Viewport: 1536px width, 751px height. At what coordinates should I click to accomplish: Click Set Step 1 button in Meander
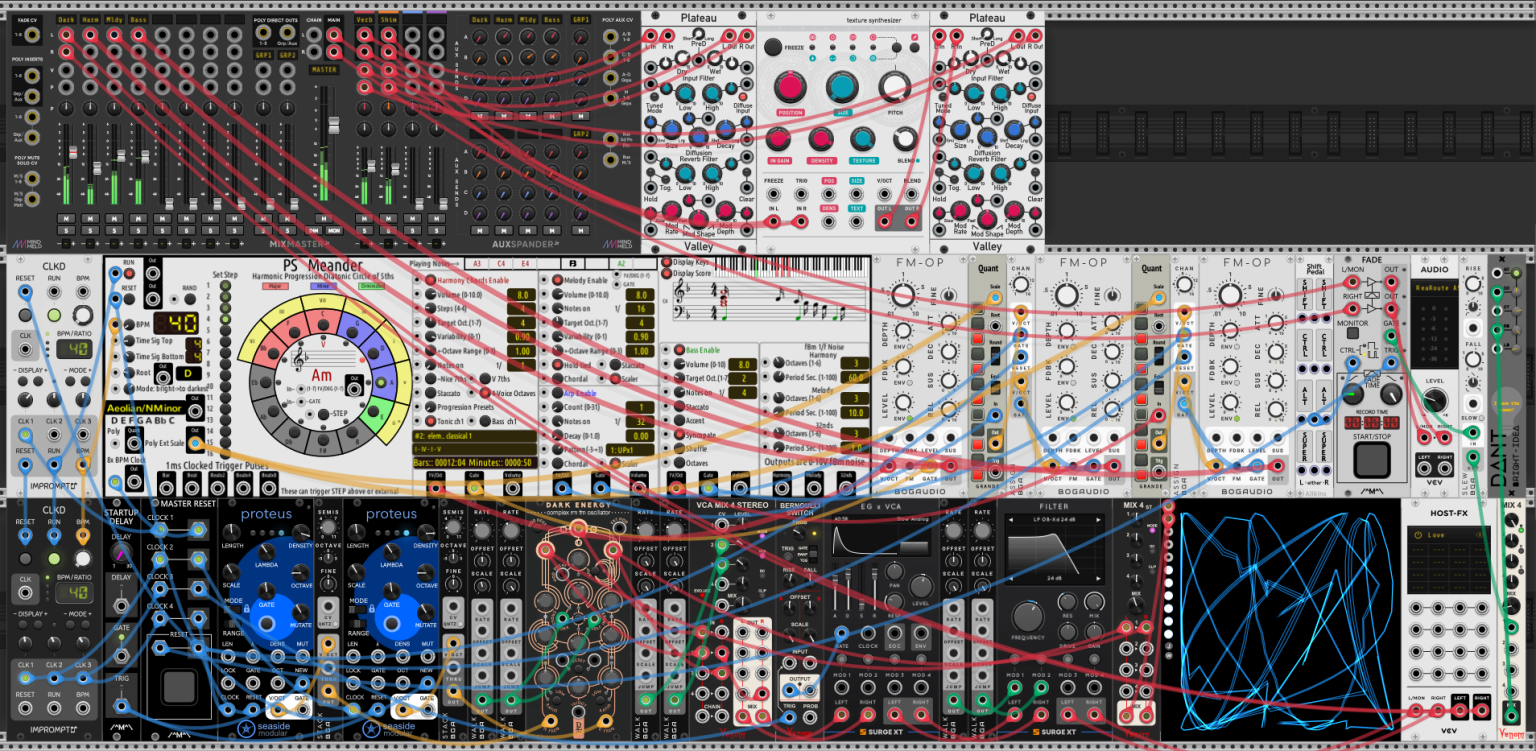pos(225,285)
